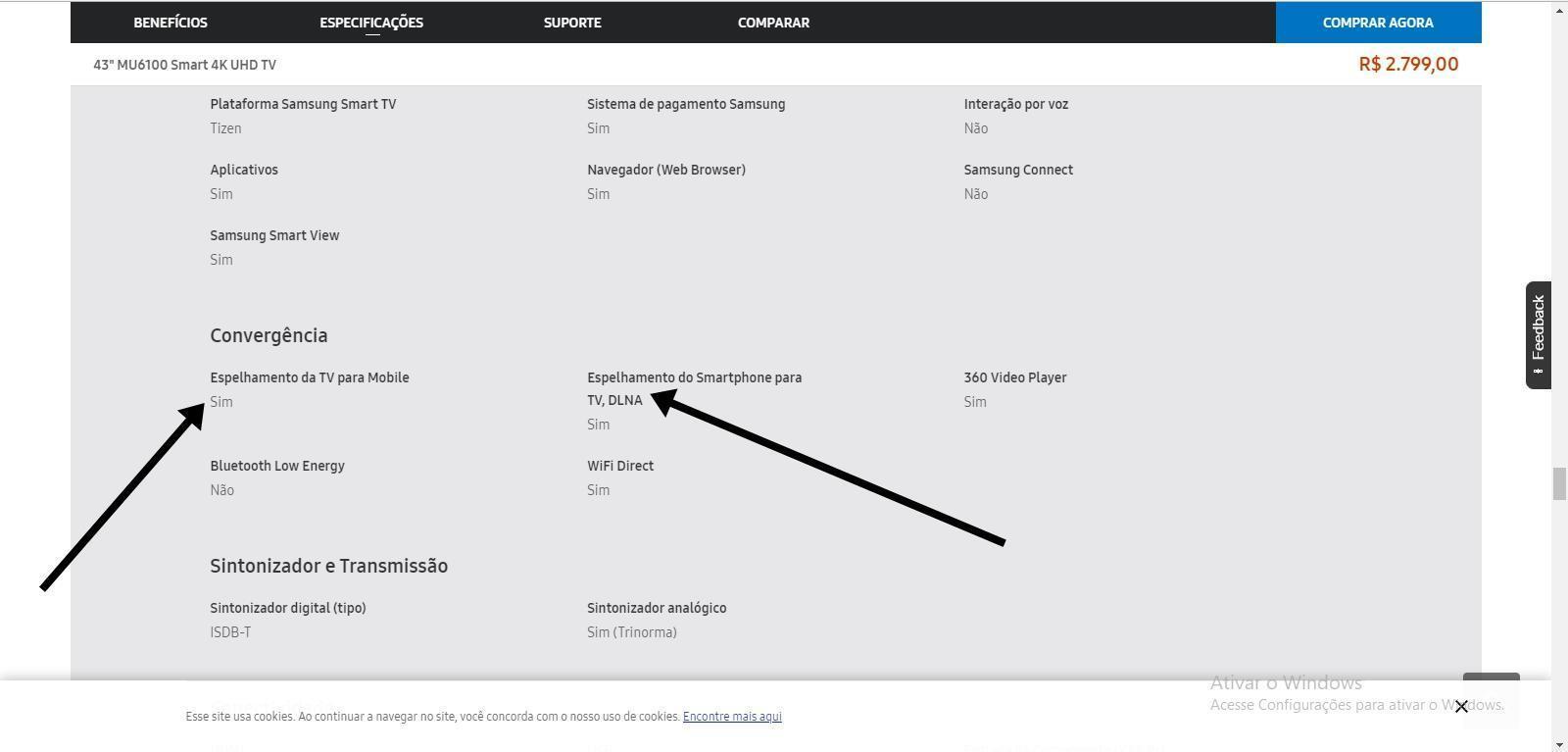
Task: Close the cookie notice banner
Action: (1461, 706)
